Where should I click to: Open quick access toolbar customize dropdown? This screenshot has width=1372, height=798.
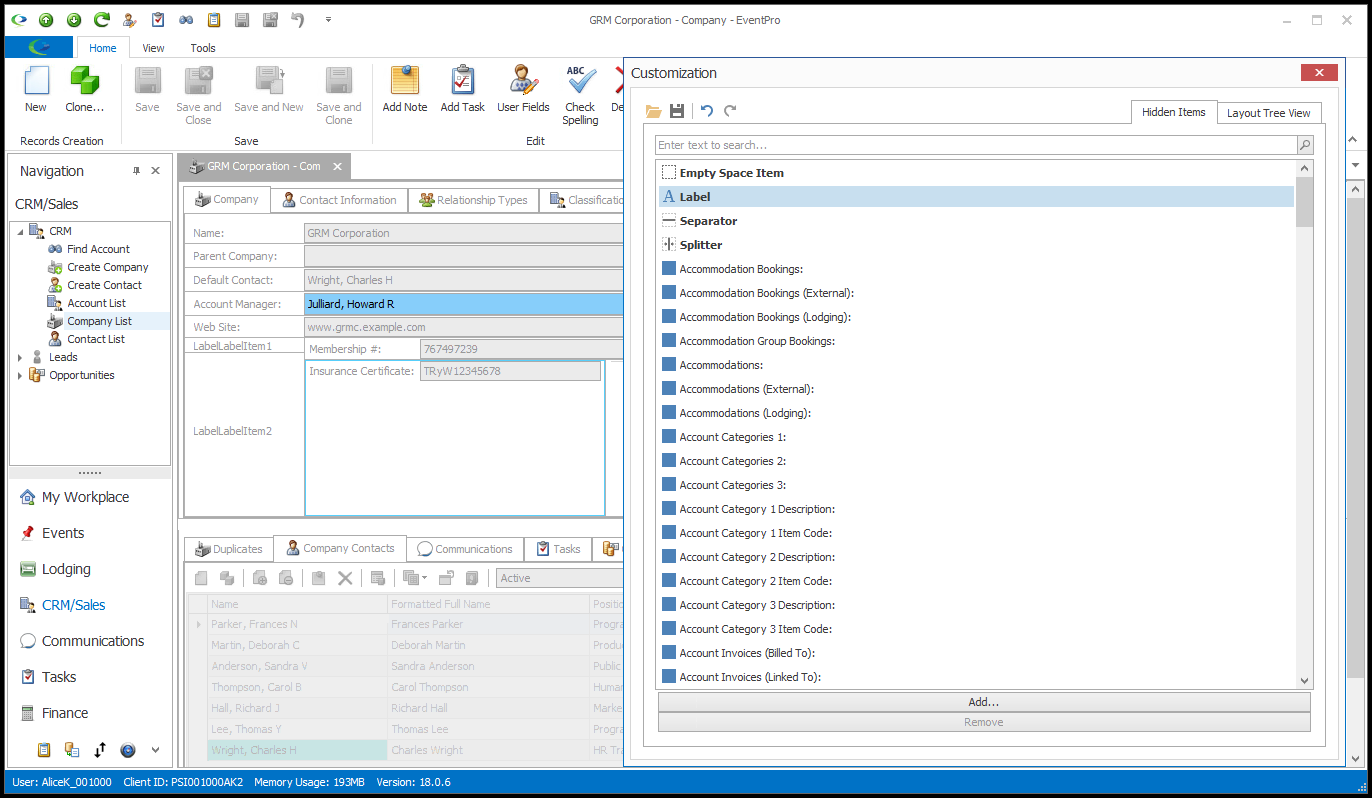click(x=328, y=20)
